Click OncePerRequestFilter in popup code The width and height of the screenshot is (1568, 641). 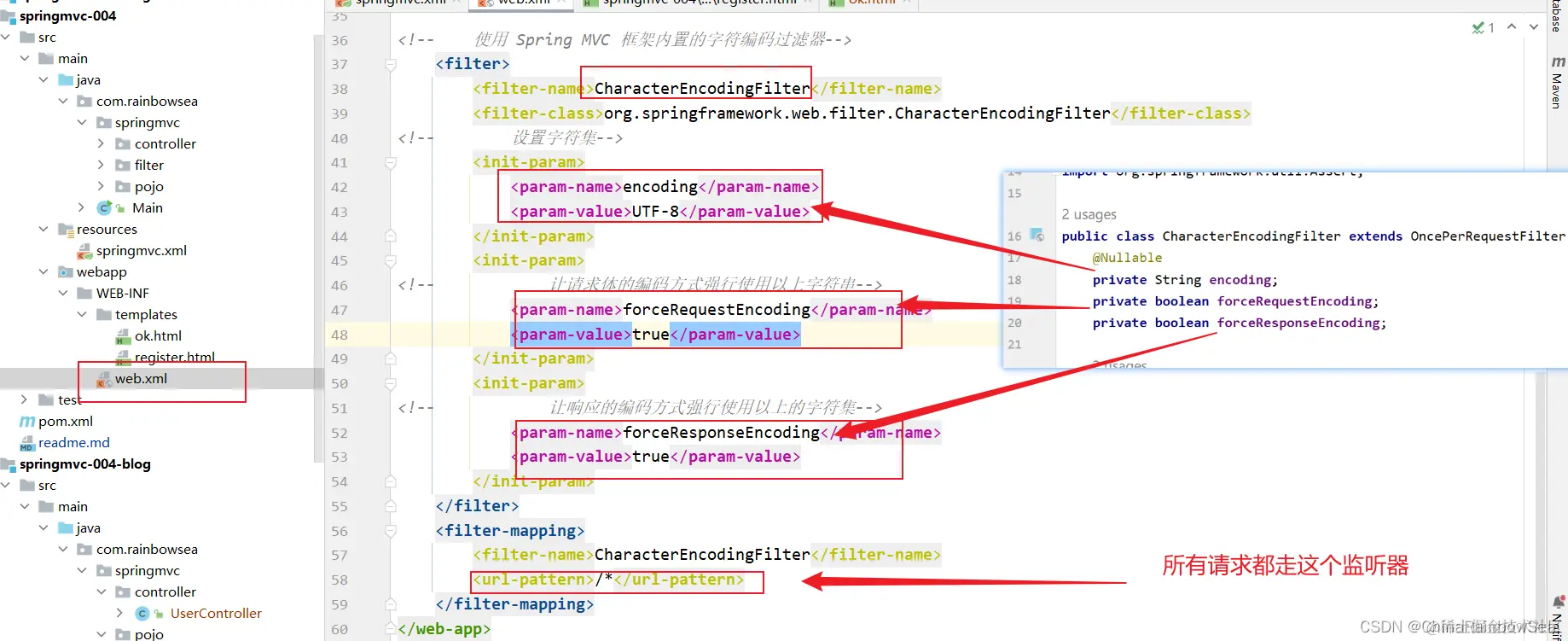pos(1488,236)
